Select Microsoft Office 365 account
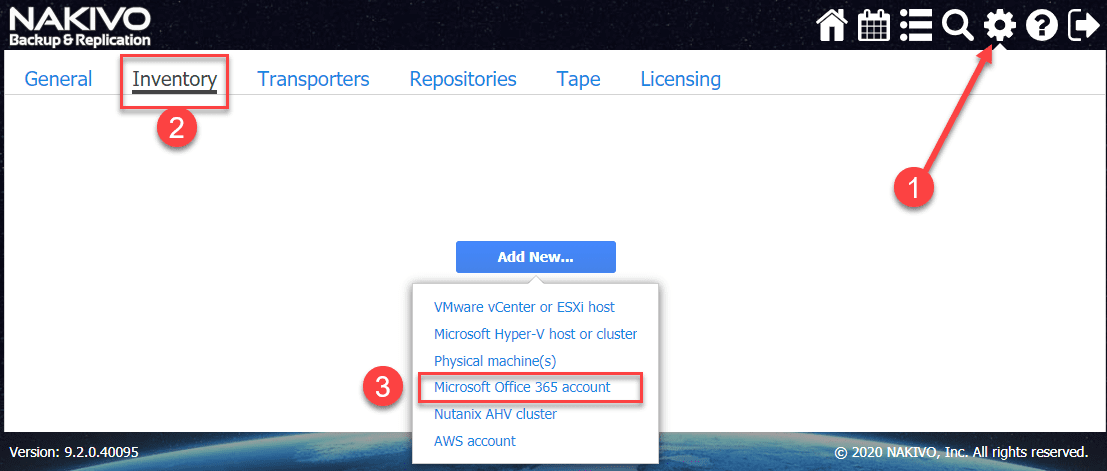This screenshot has width=1107, height=471. point(522,387)
